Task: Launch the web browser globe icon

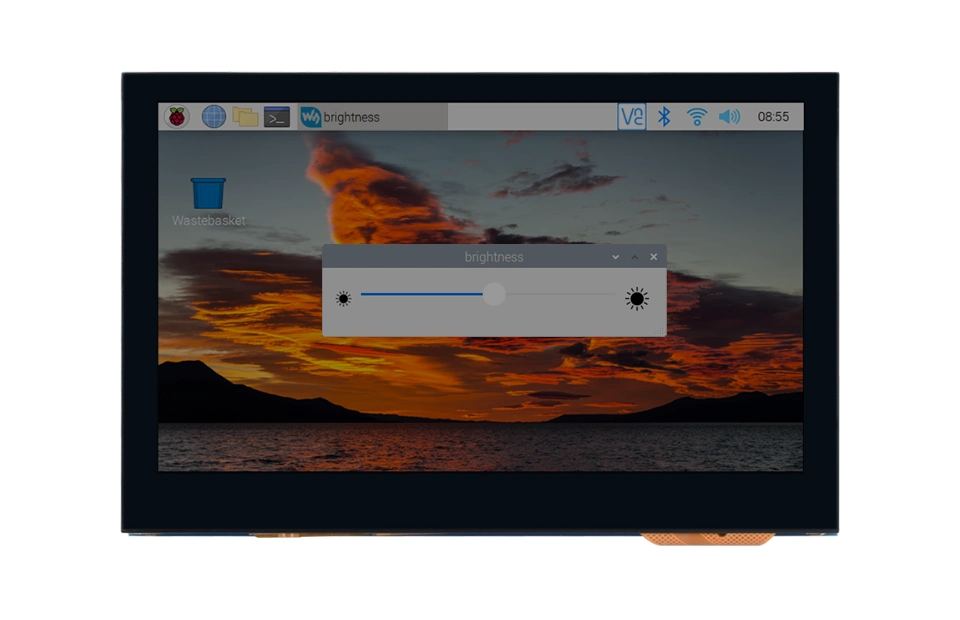Action: click(x=214, y=117)
